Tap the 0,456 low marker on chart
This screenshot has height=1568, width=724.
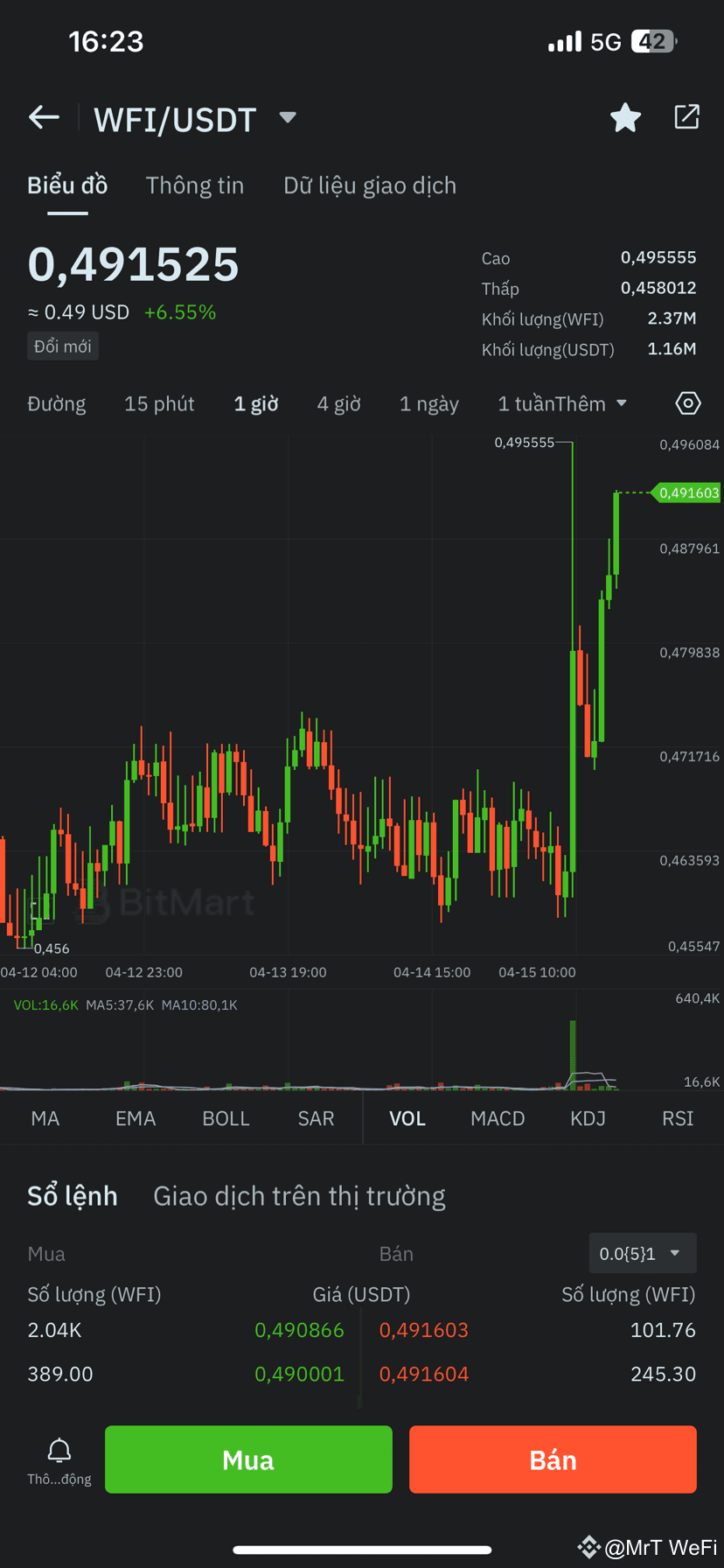(x=51, y=948)
